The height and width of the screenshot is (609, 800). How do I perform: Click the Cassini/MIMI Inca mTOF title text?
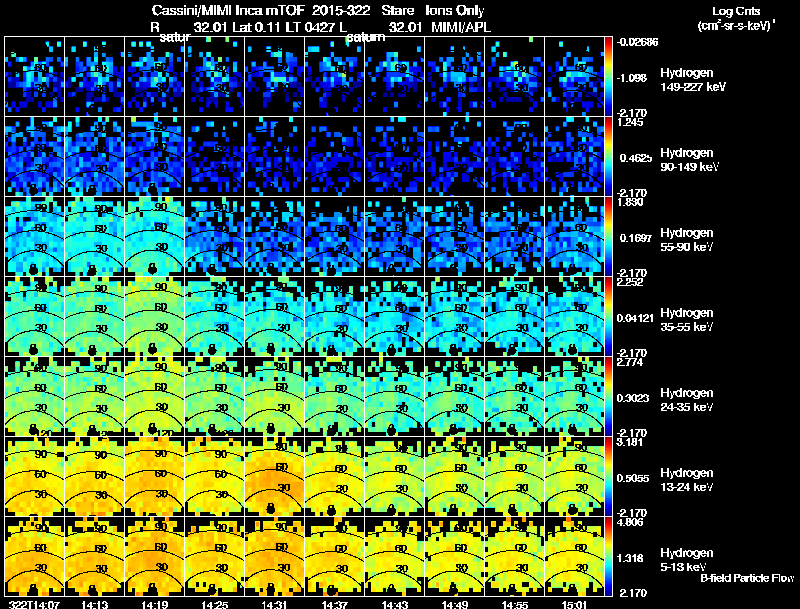228,11
